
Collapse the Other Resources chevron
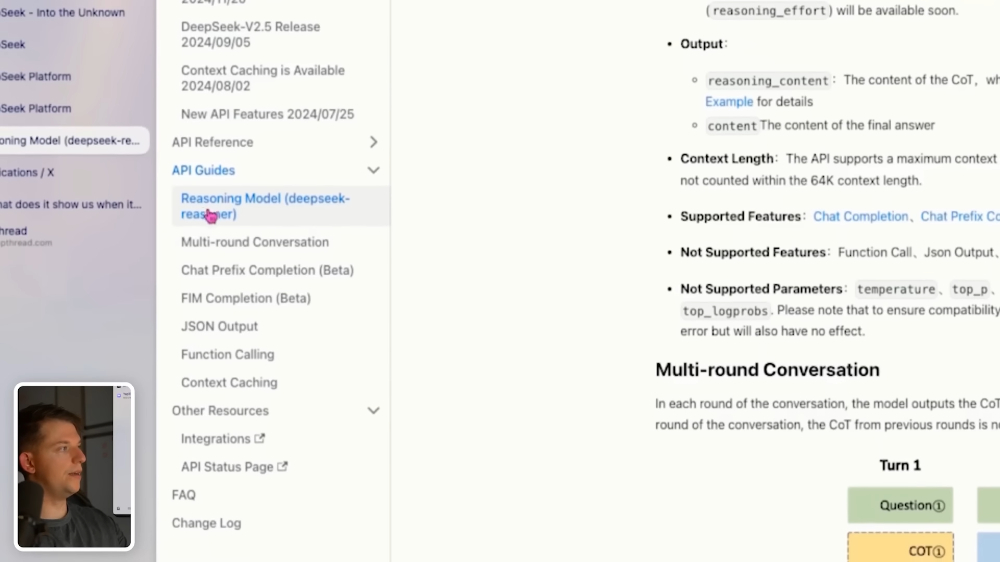click(x=373, y=411)
